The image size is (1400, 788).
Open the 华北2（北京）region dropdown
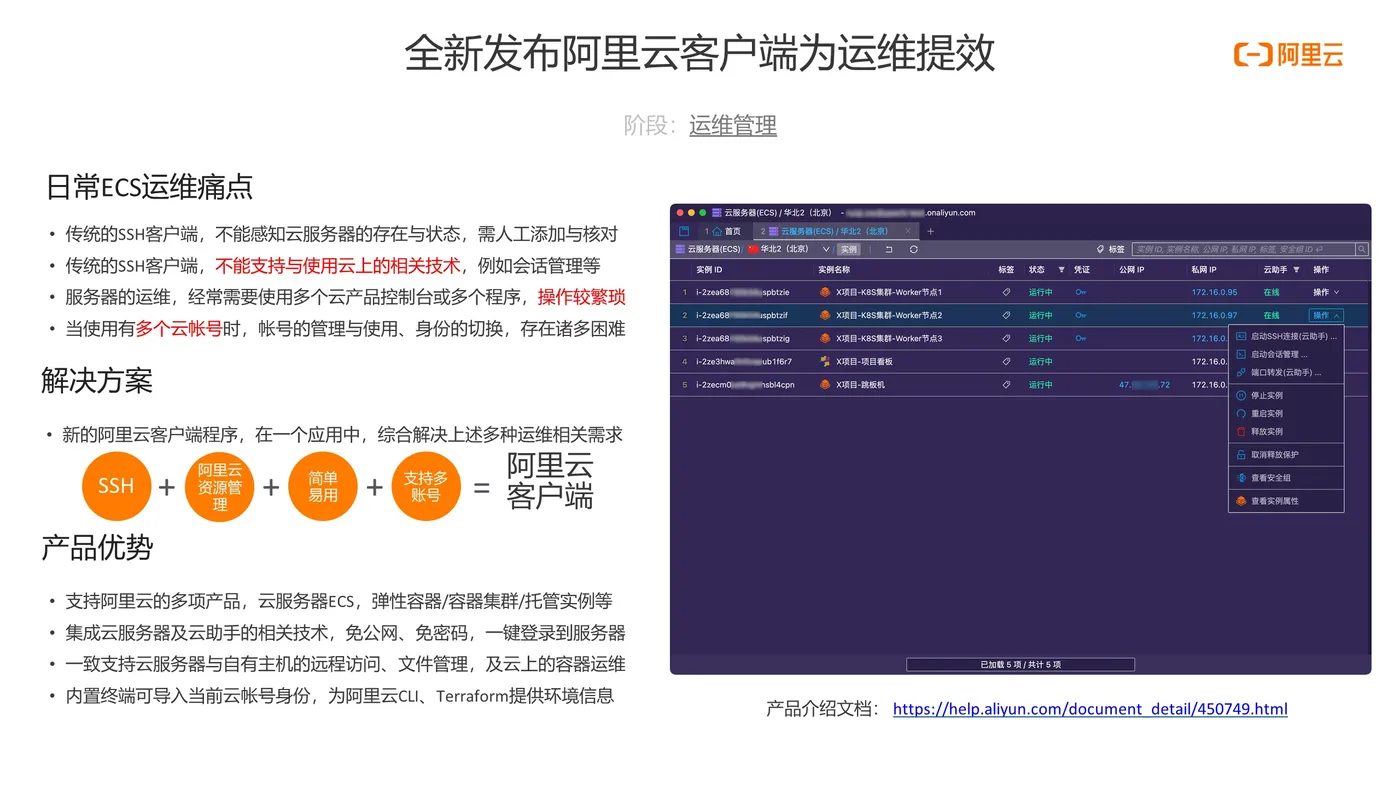click(x=789, y=249)
